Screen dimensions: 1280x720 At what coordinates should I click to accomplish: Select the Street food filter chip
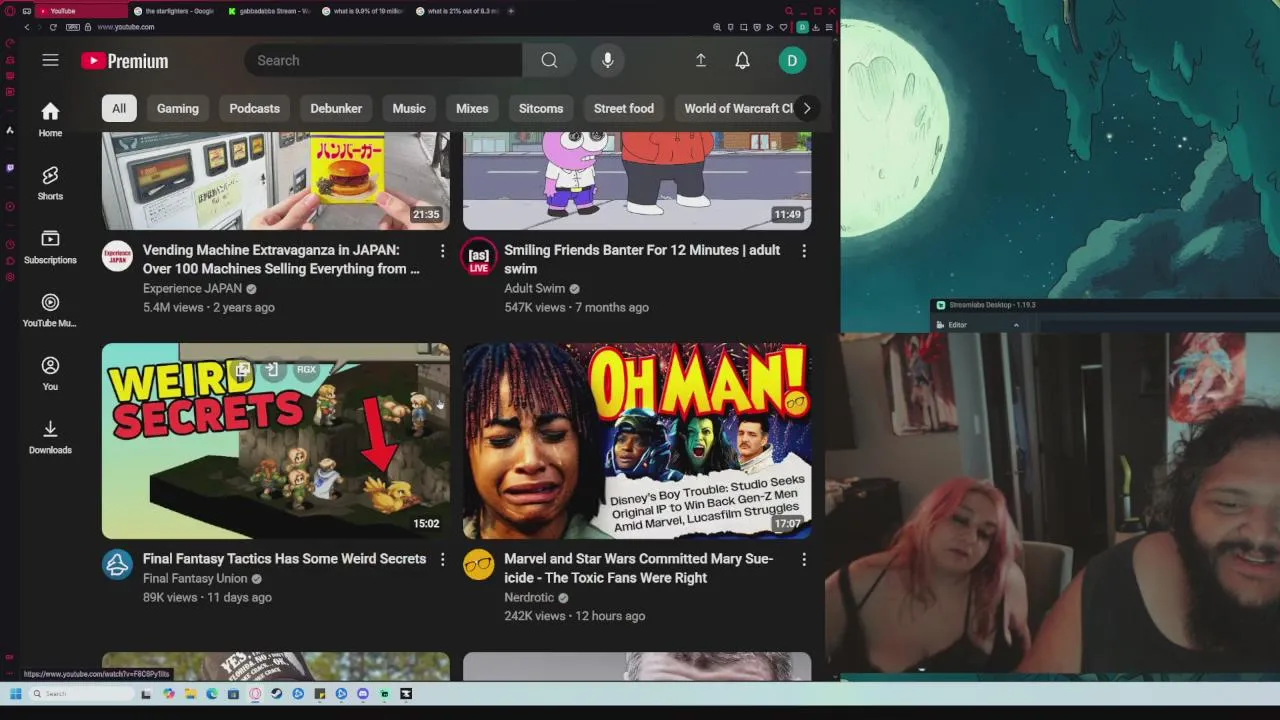(624, 108)
